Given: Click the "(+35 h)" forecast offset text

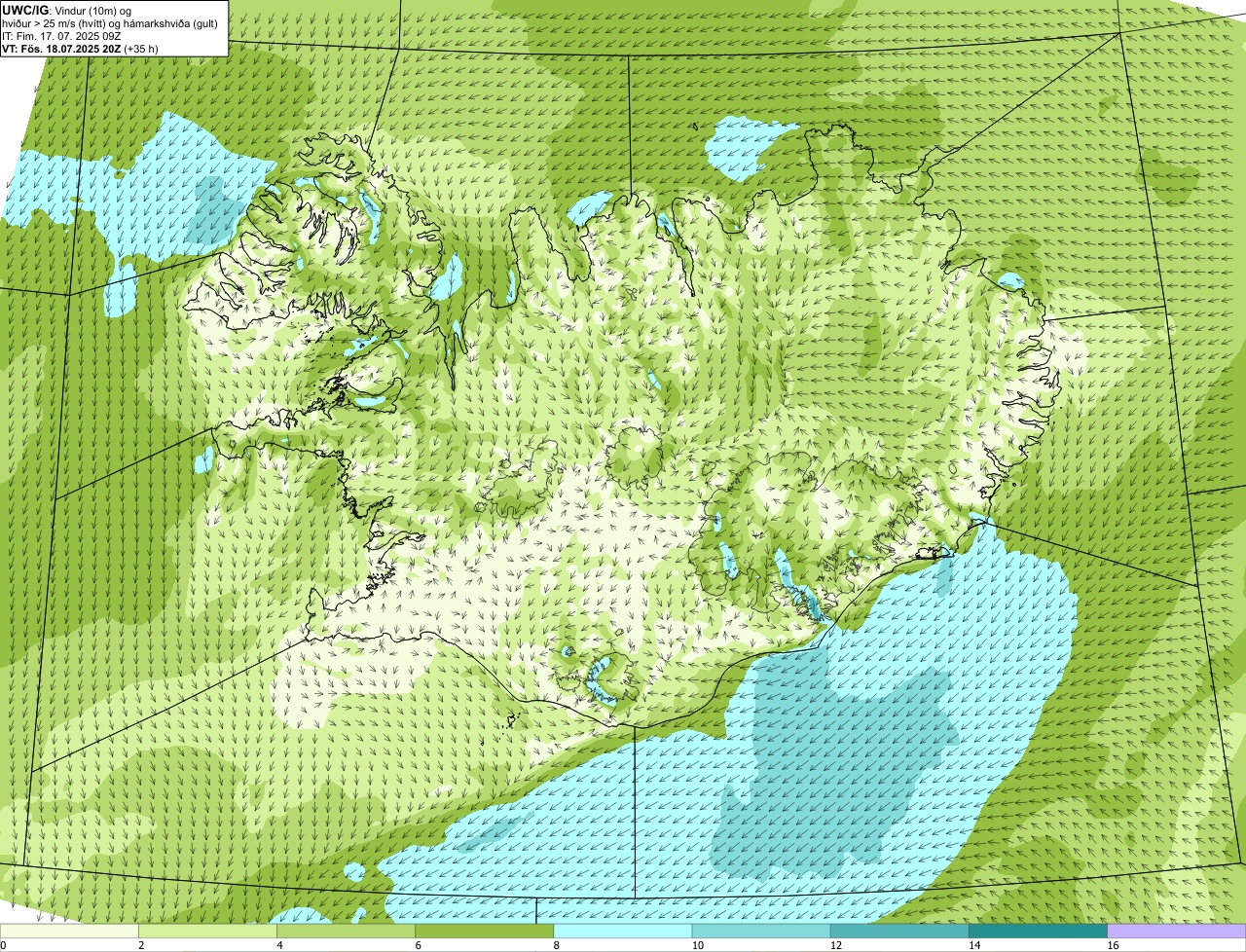Looking at the screenshot, I should click(x=141, y=48).
